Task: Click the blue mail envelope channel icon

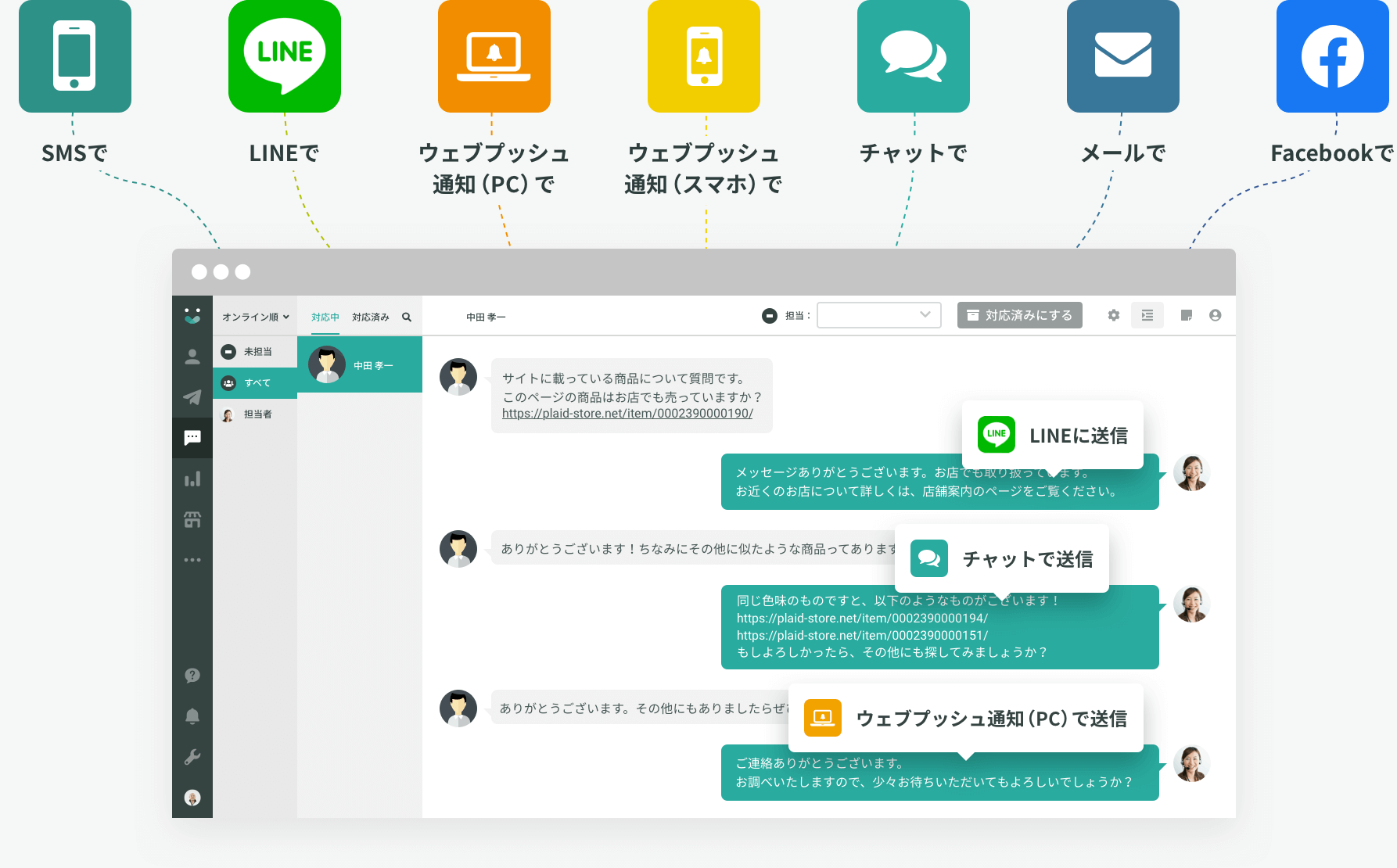Action: point(1123,56)
